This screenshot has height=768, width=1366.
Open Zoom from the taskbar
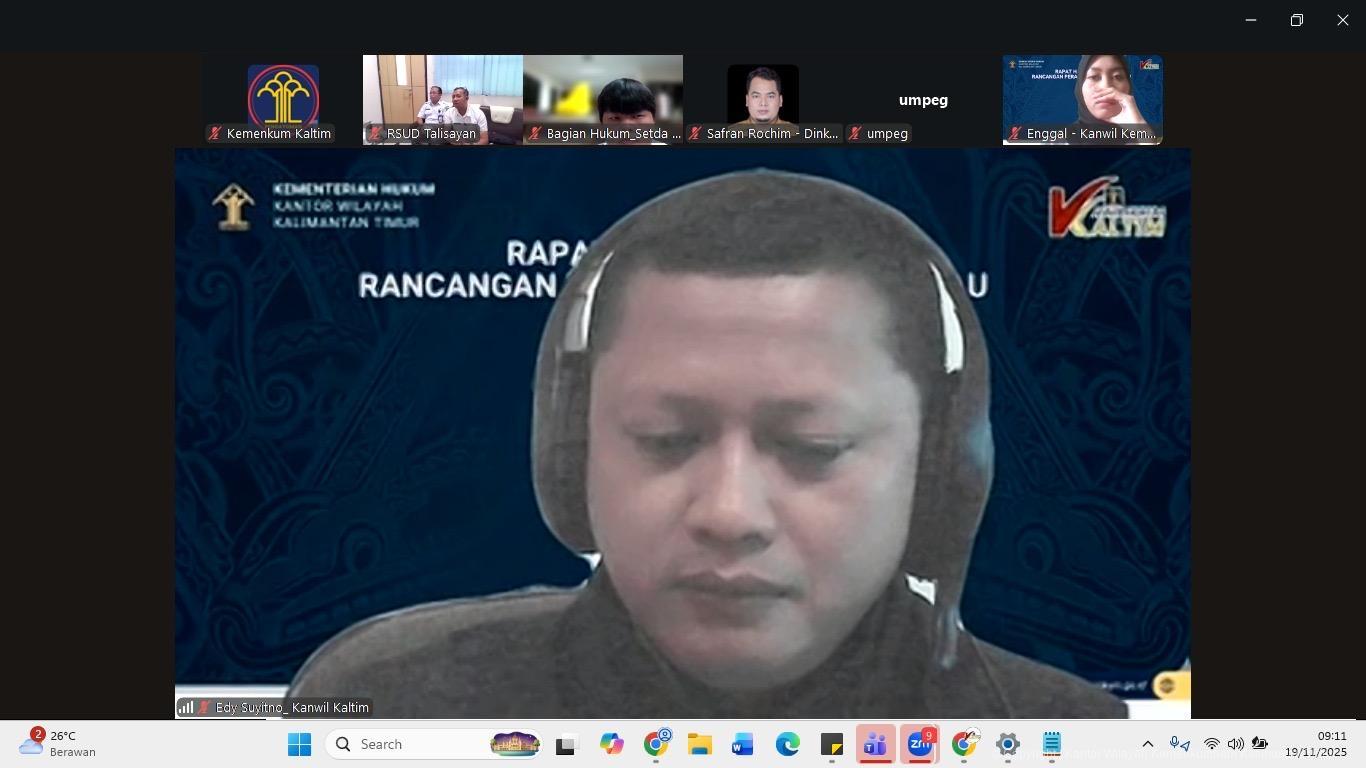(x=919, y=744)
